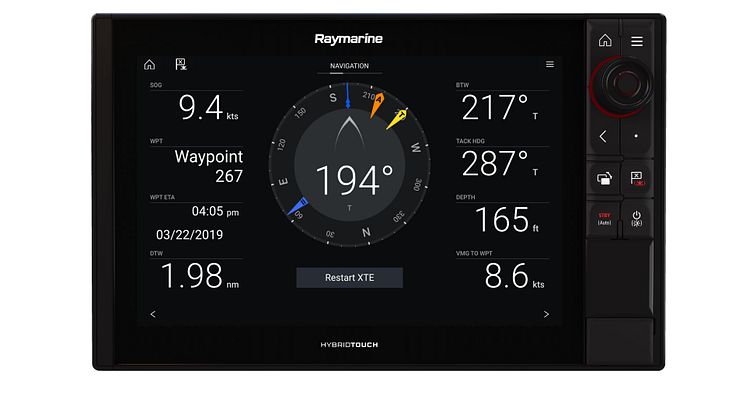Screen dimensions: 746x419
Task: Click the hardware Power button
Action: pos(637,219)
